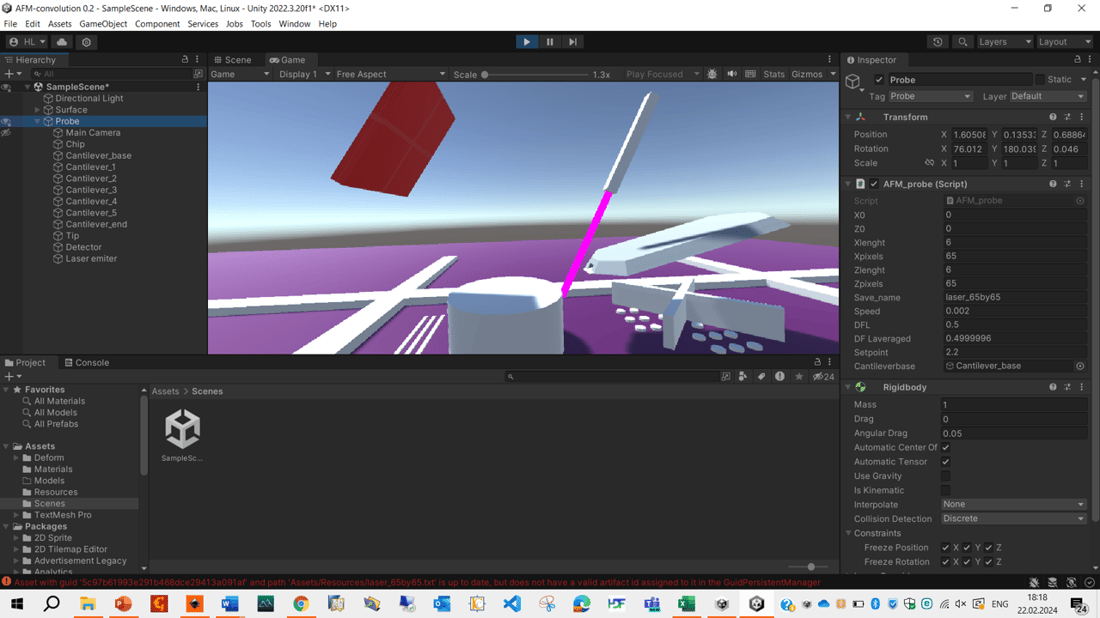Enable Is Kinematic checkbox
The image size is (1100, 618).
(946, 490)
